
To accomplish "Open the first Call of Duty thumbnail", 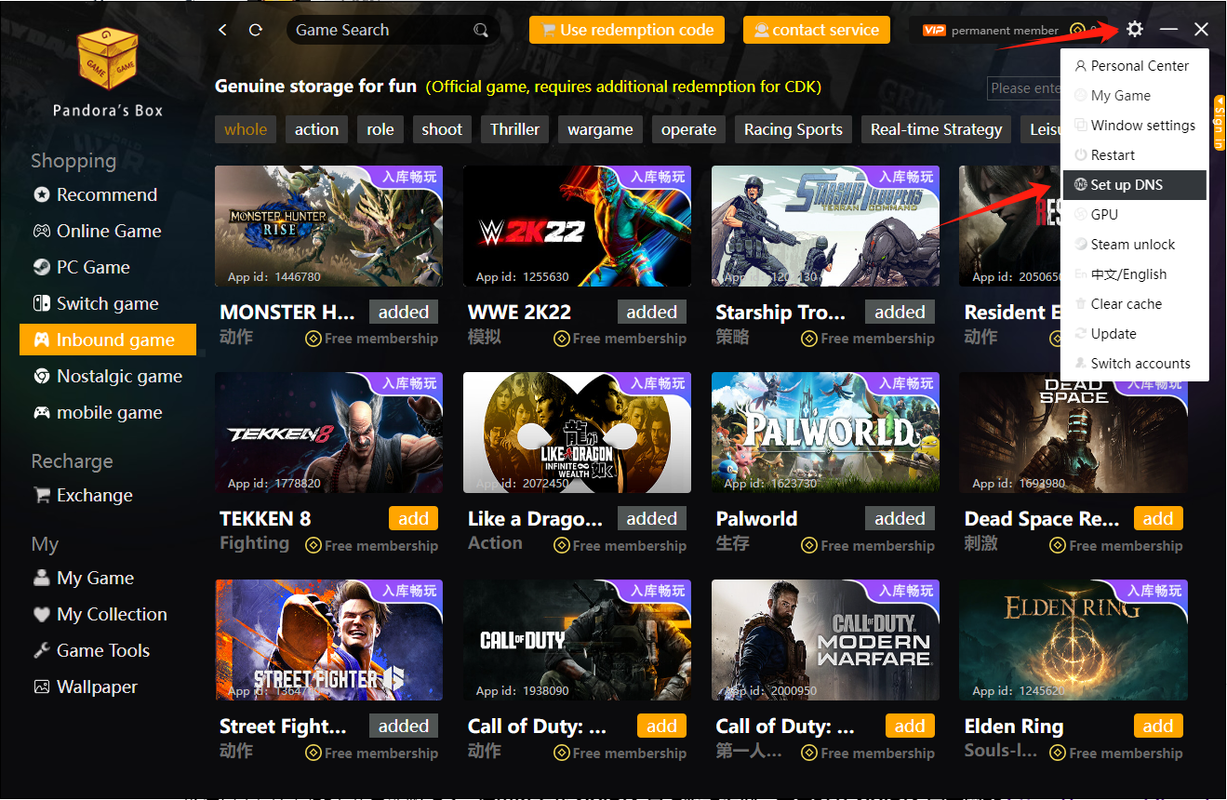I will (x=577, y=640).
